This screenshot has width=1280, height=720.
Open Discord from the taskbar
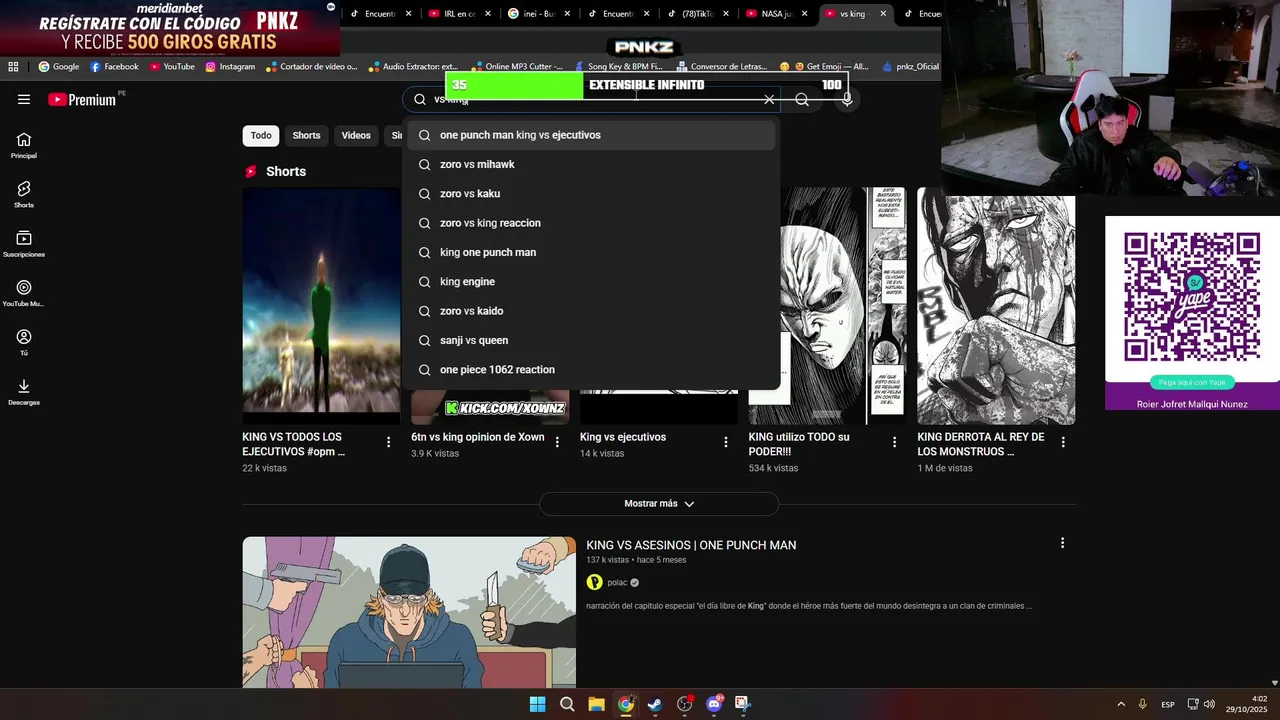click(714, 704)
